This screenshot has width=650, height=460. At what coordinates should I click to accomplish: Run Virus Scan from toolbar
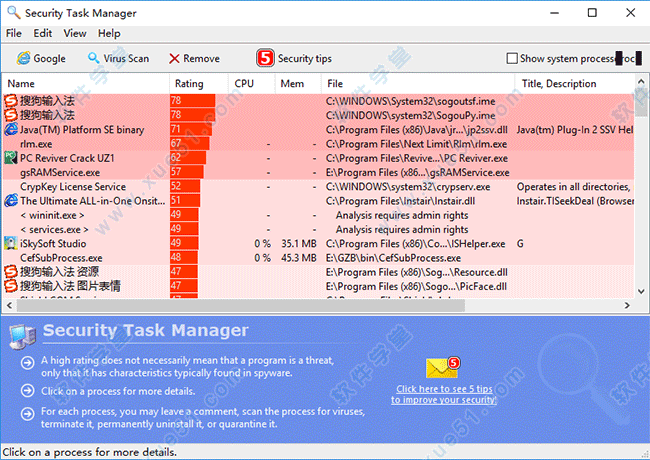118,58
